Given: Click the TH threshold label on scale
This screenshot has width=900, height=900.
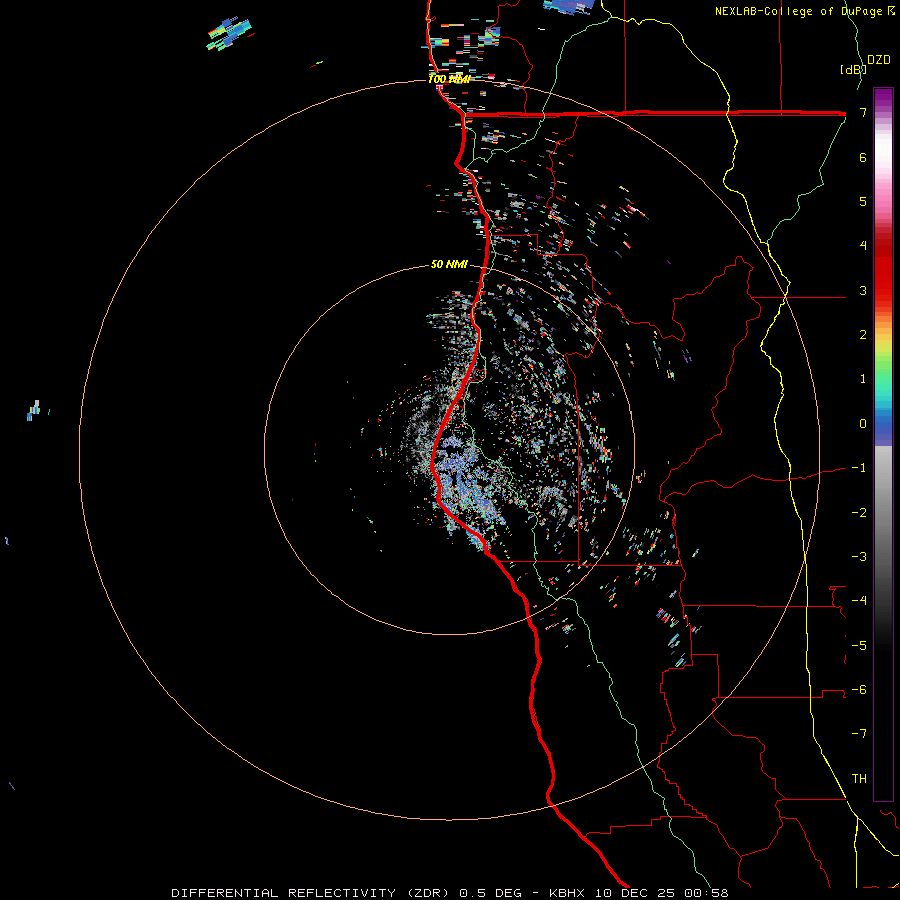Looking at the screenshot, I should click(859, 779).
